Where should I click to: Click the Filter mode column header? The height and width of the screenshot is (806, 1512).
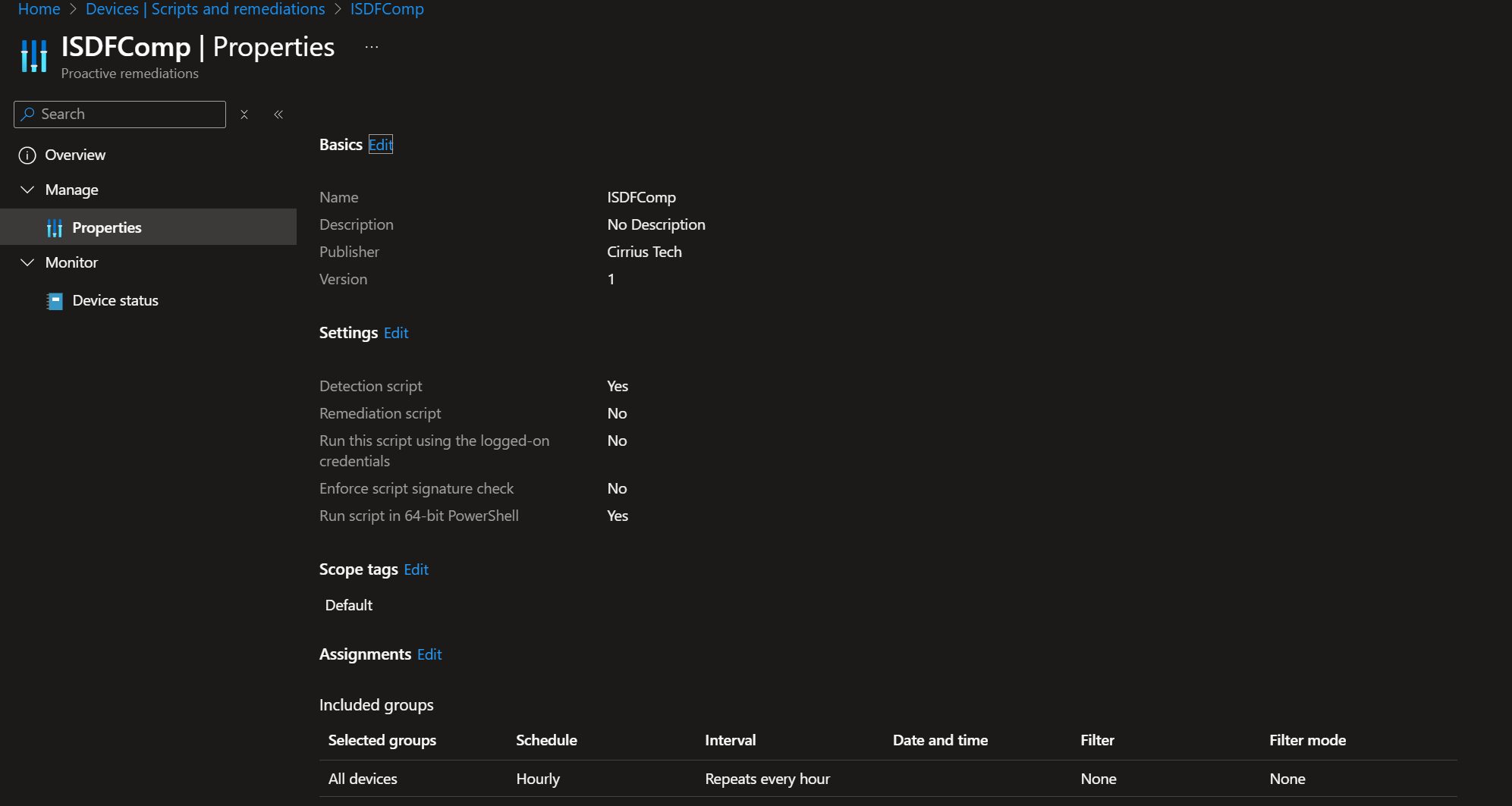(x=1308, y=740)
